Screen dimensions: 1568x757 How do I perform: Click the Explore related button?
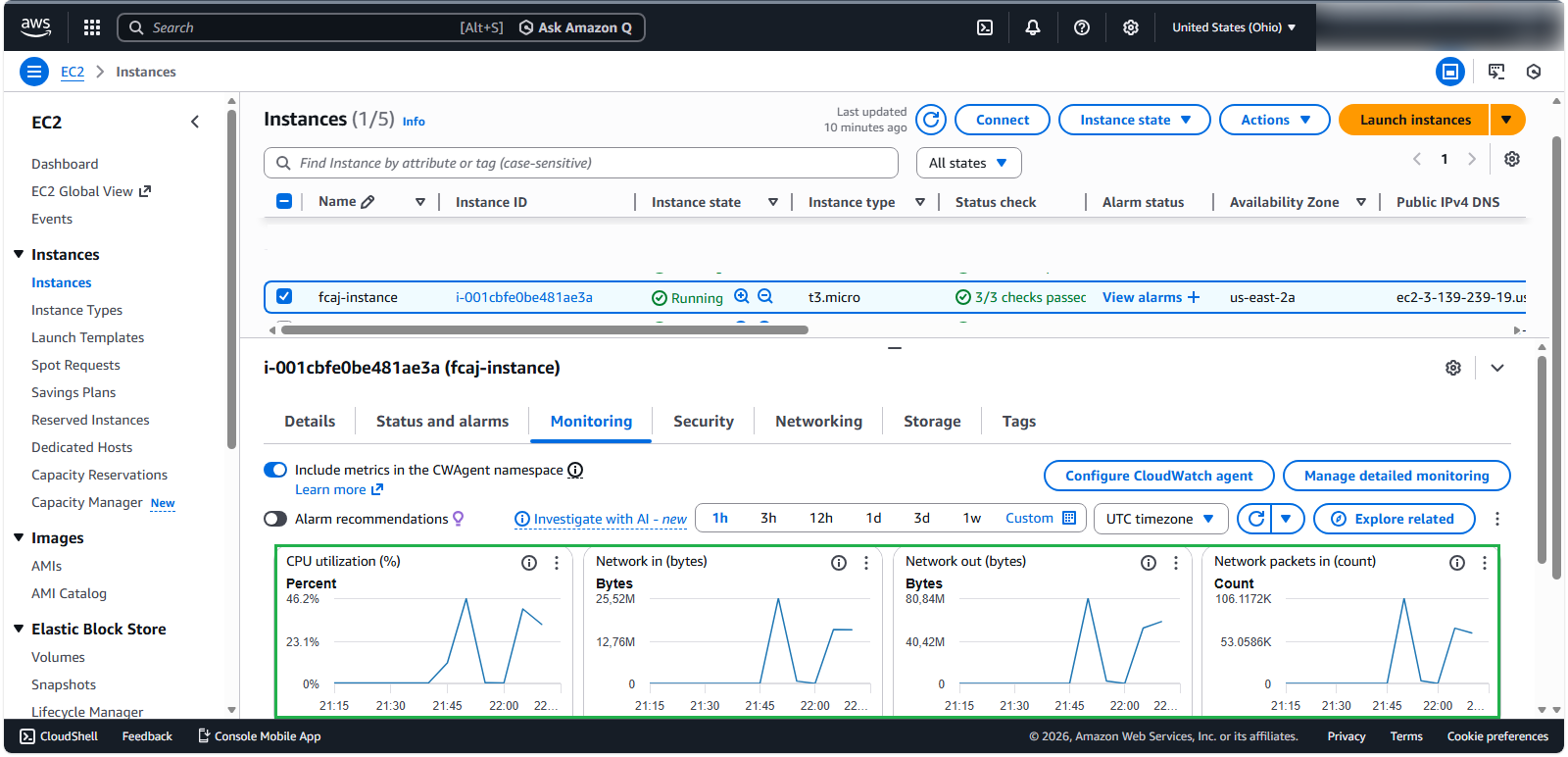pos(1395,519)
